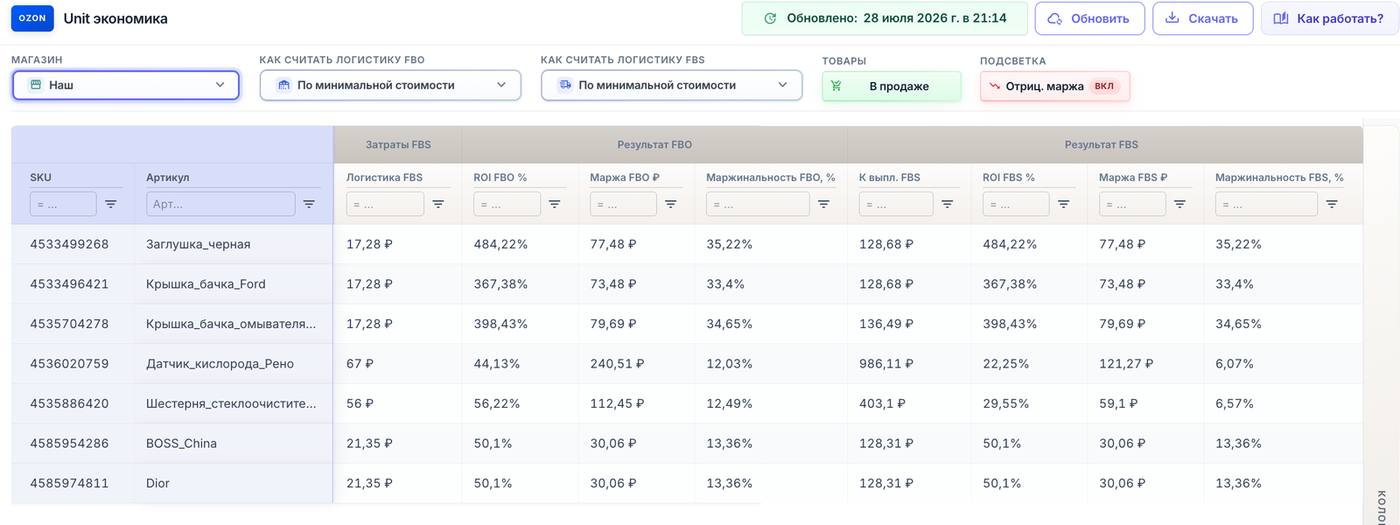
Task: Click article Dior
Action: pos(158,483)
